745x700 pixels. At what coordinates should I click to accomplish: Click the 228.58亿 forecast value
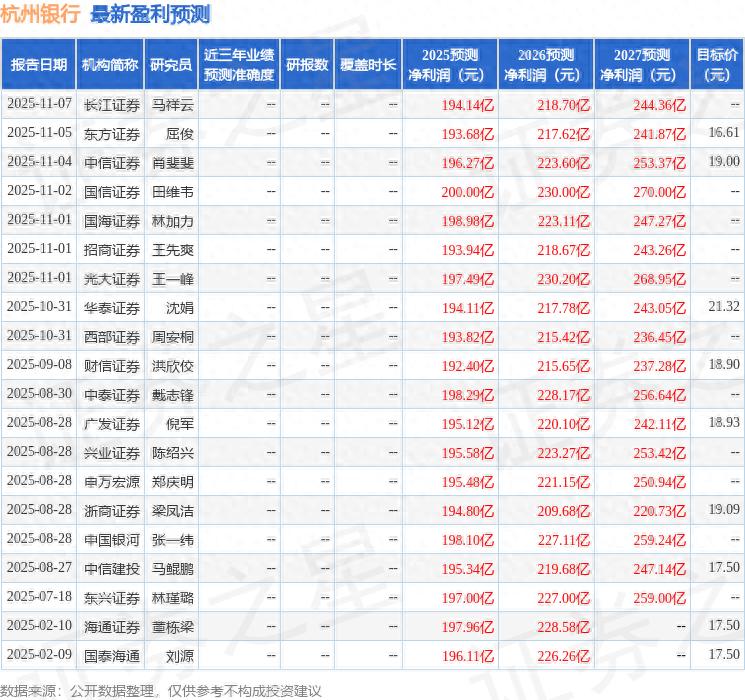564,626
